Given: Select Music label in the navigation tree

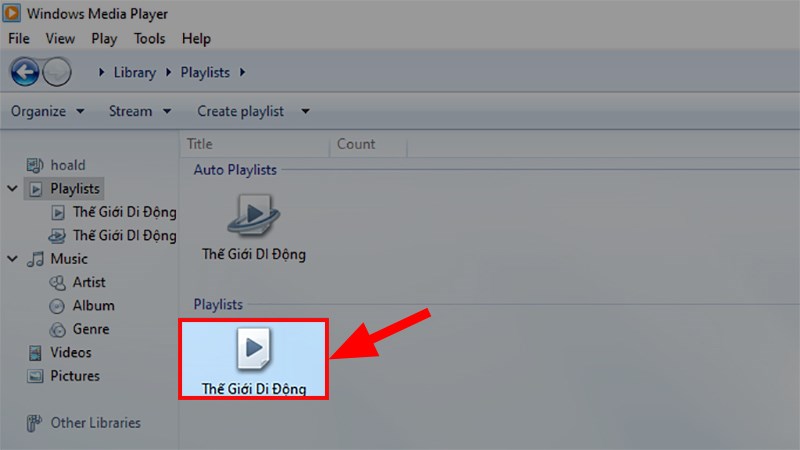Looking at the screenshot, I should tap(69, 259).
